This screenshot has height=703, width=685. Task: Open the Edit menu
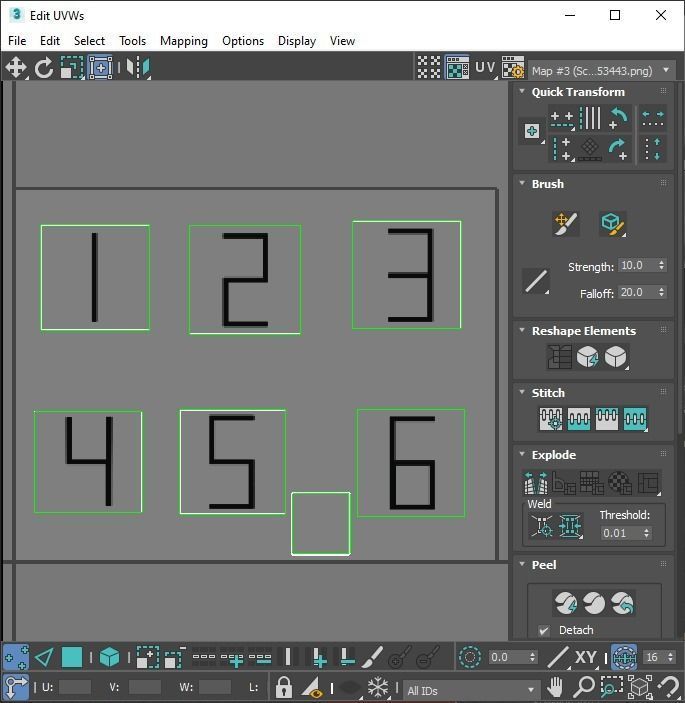click(50, 41)
